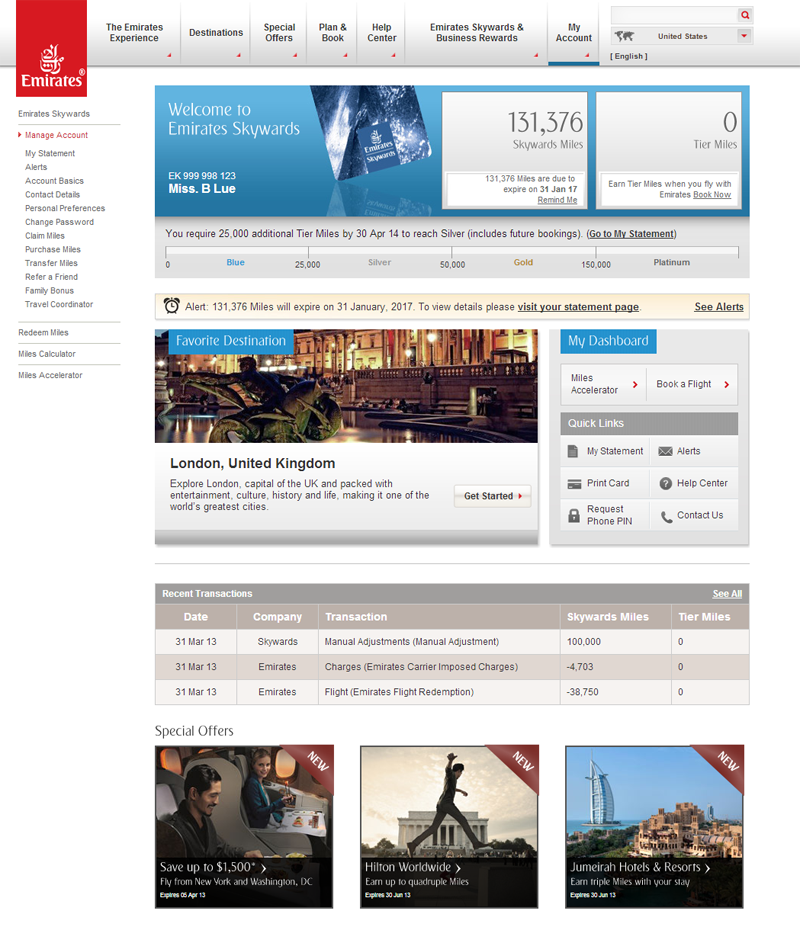Click the Alerts envelope icon
This screenshot has height=930, width=800.
click(x=665, y=451)
